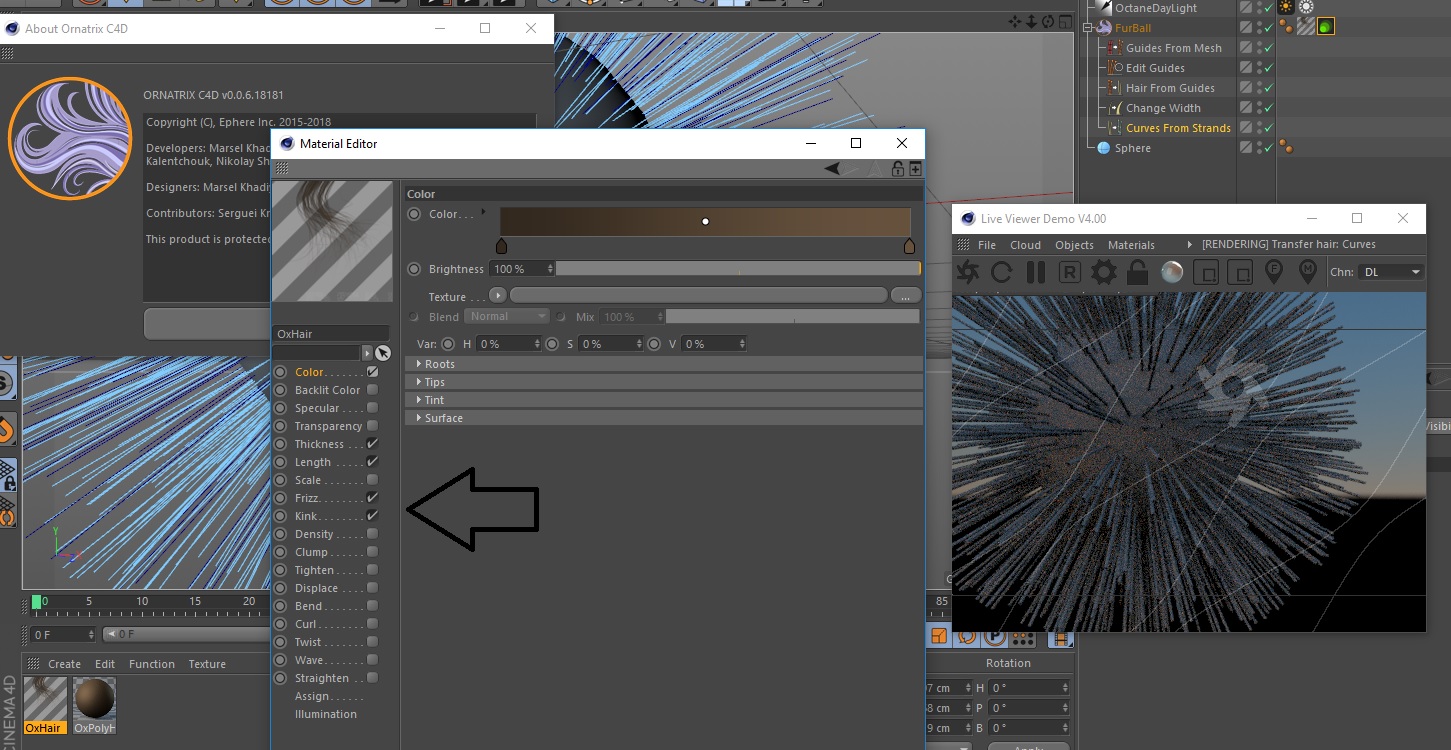Select the material picker M pin icon
Image resolution: width=1451 pixels, height=750 pixels.
click(1307, 272)
